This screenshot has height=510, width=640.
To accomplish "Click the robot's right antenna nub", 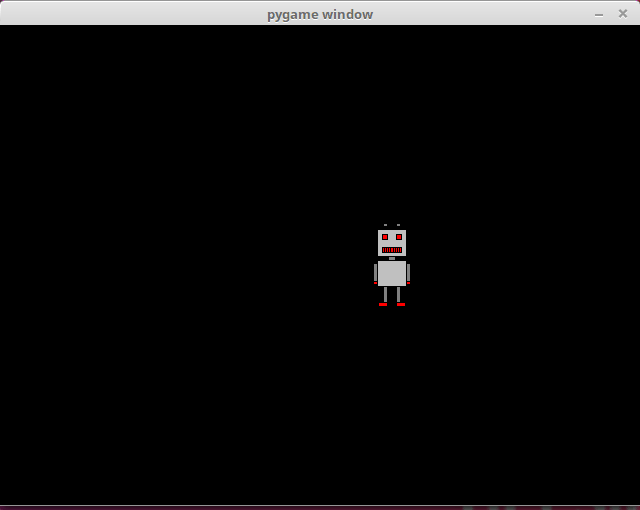I will click(x=399, y=226).
